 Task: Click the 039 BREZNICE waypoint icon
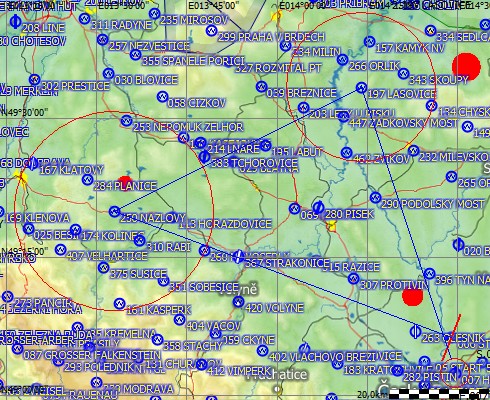pyautogui.click(x=261, y=87)
